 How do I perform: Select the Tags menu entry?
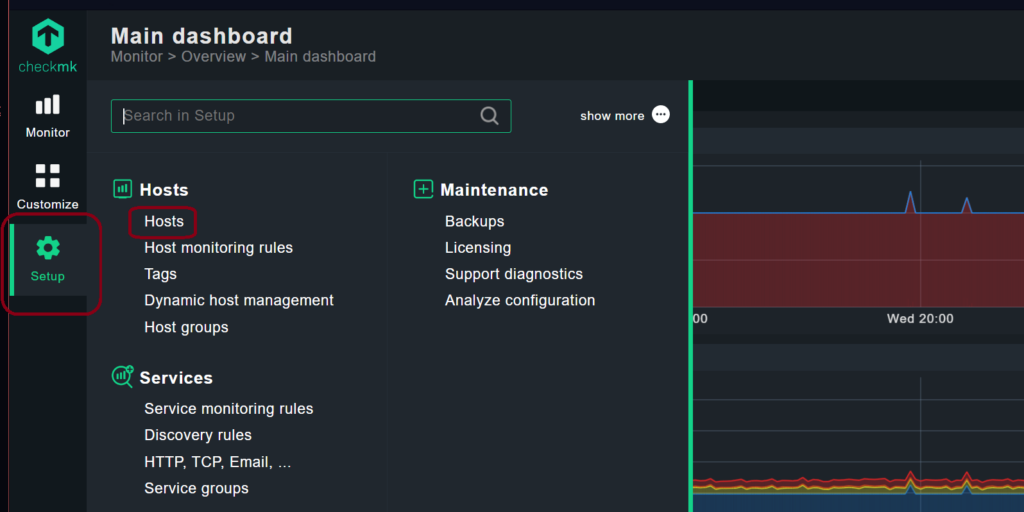161,274
